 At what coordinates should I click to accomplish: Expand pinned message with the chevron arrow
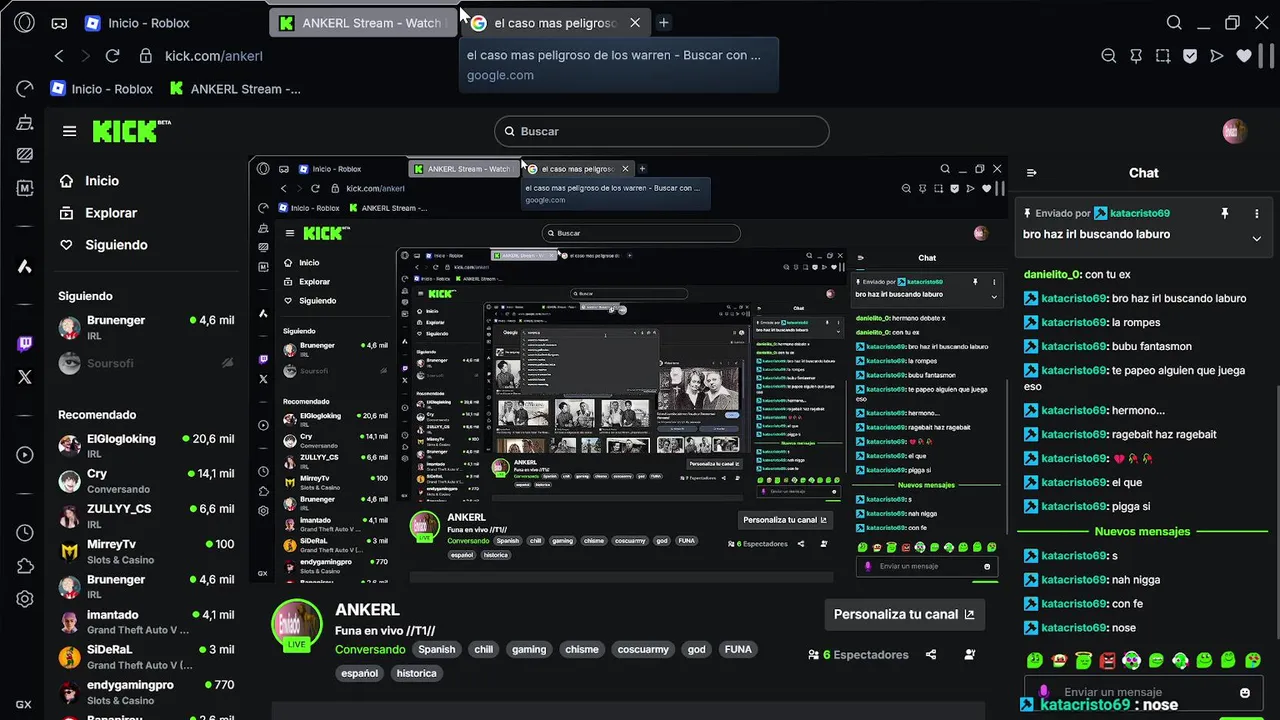pos(1257,238)
